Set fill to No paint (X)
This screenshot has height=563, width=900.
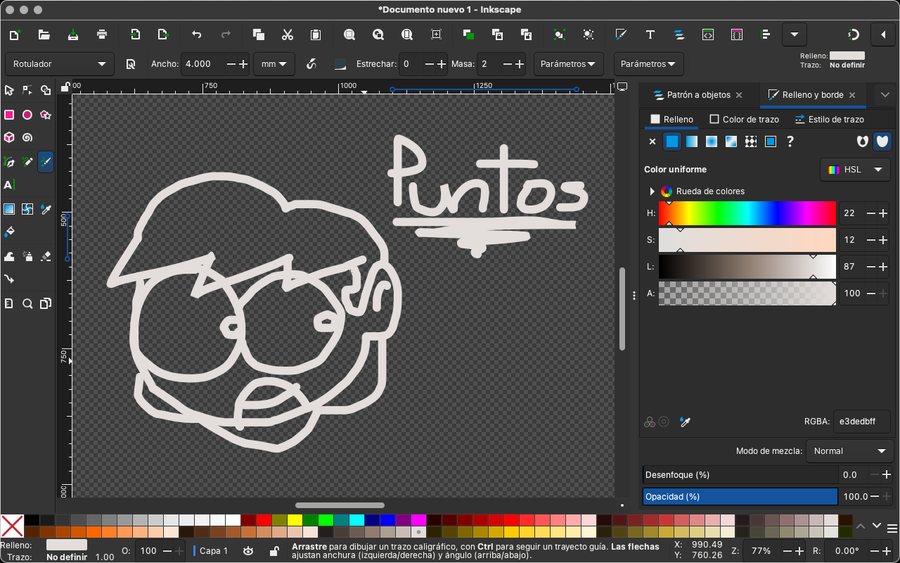coord(652,141)
